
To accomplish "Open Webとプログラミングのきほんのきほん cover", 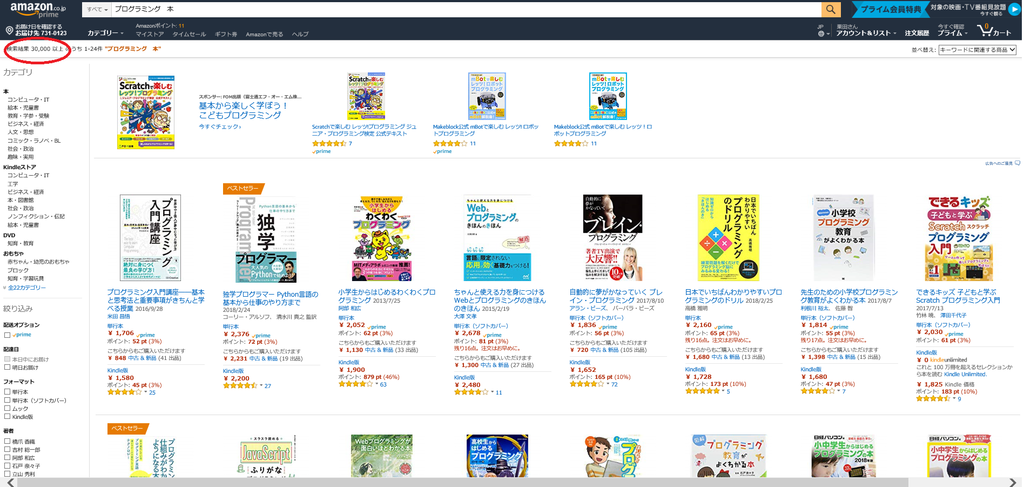I will click(x=497, y=238).
